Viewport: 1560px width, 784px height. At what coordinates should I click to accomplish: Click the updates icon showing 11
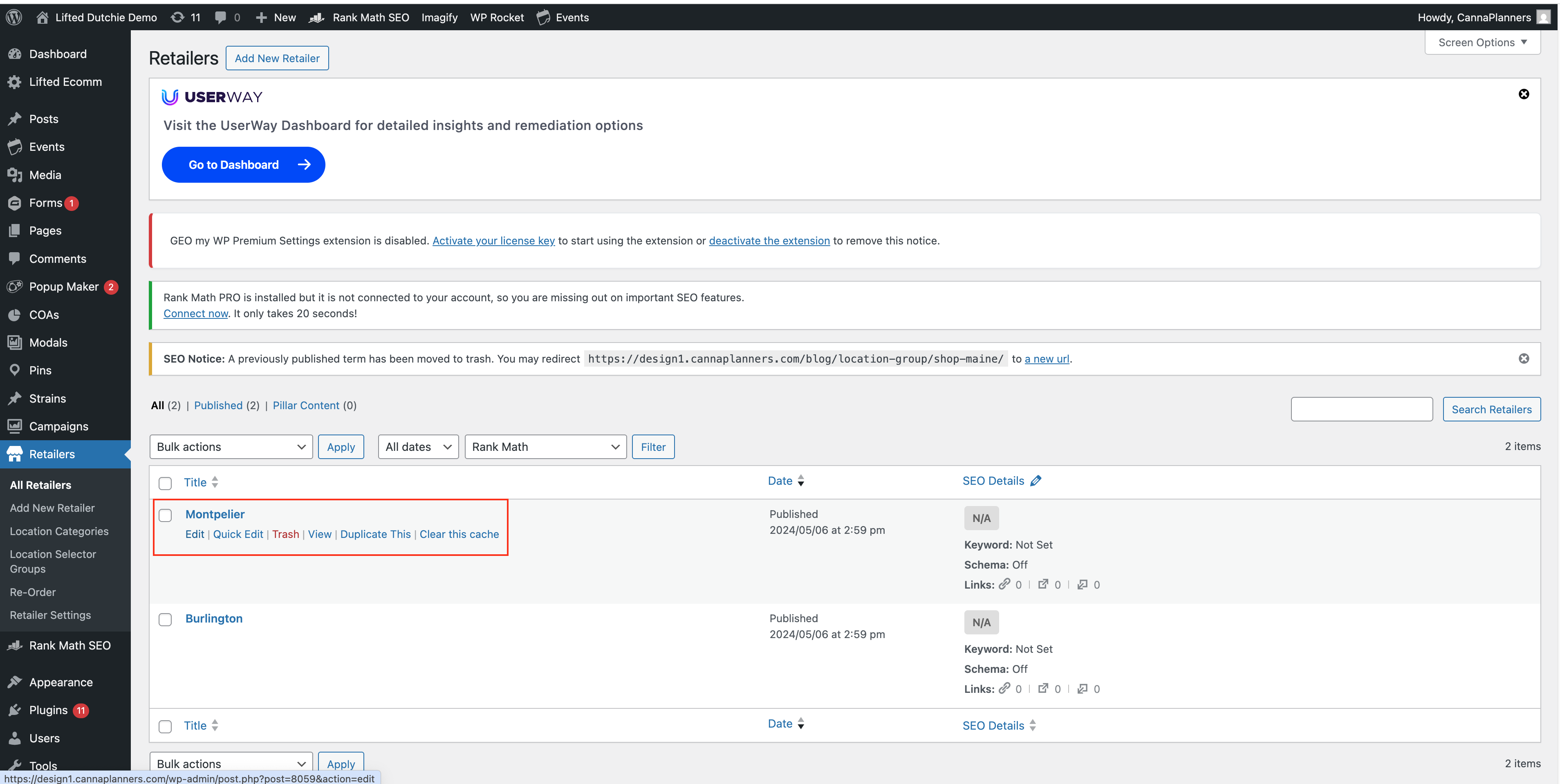click(x=177, y=17)
